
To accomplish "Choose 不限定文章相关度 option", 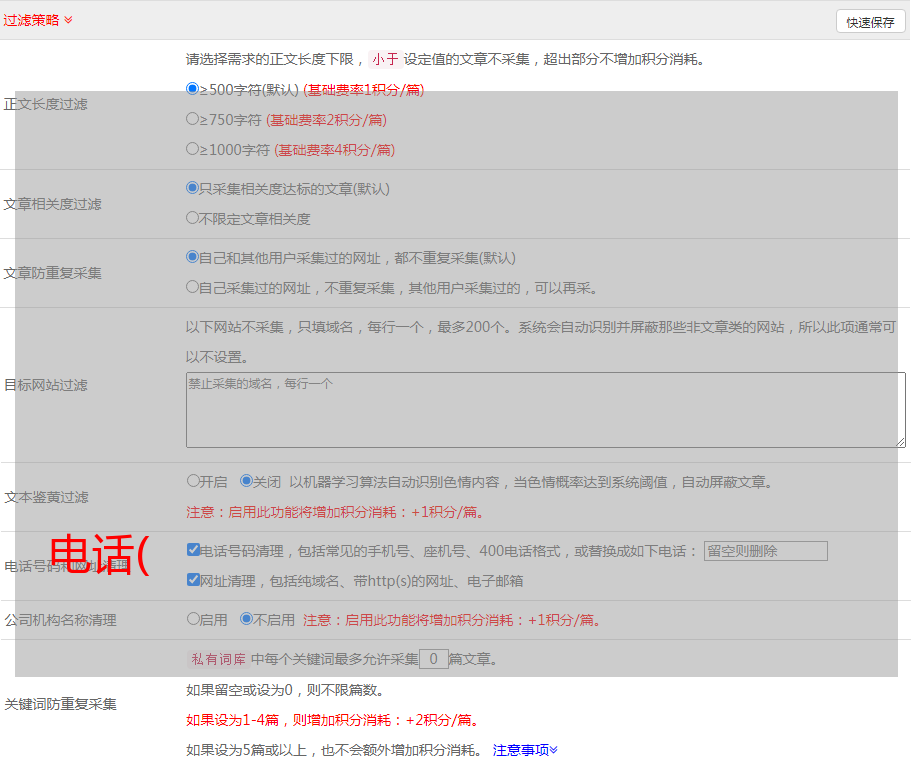I will click(192, 218).
